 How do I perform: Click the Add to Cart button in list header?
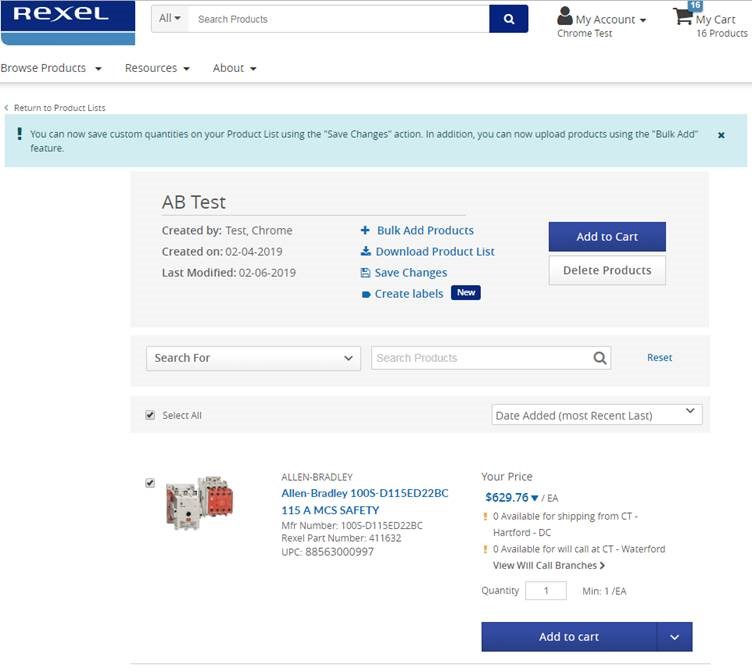click(x=607, y=236)
